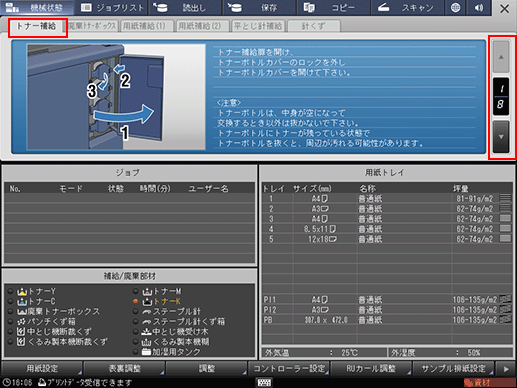
Task: Open the 針くず tab
Action: tap(313, 26)
